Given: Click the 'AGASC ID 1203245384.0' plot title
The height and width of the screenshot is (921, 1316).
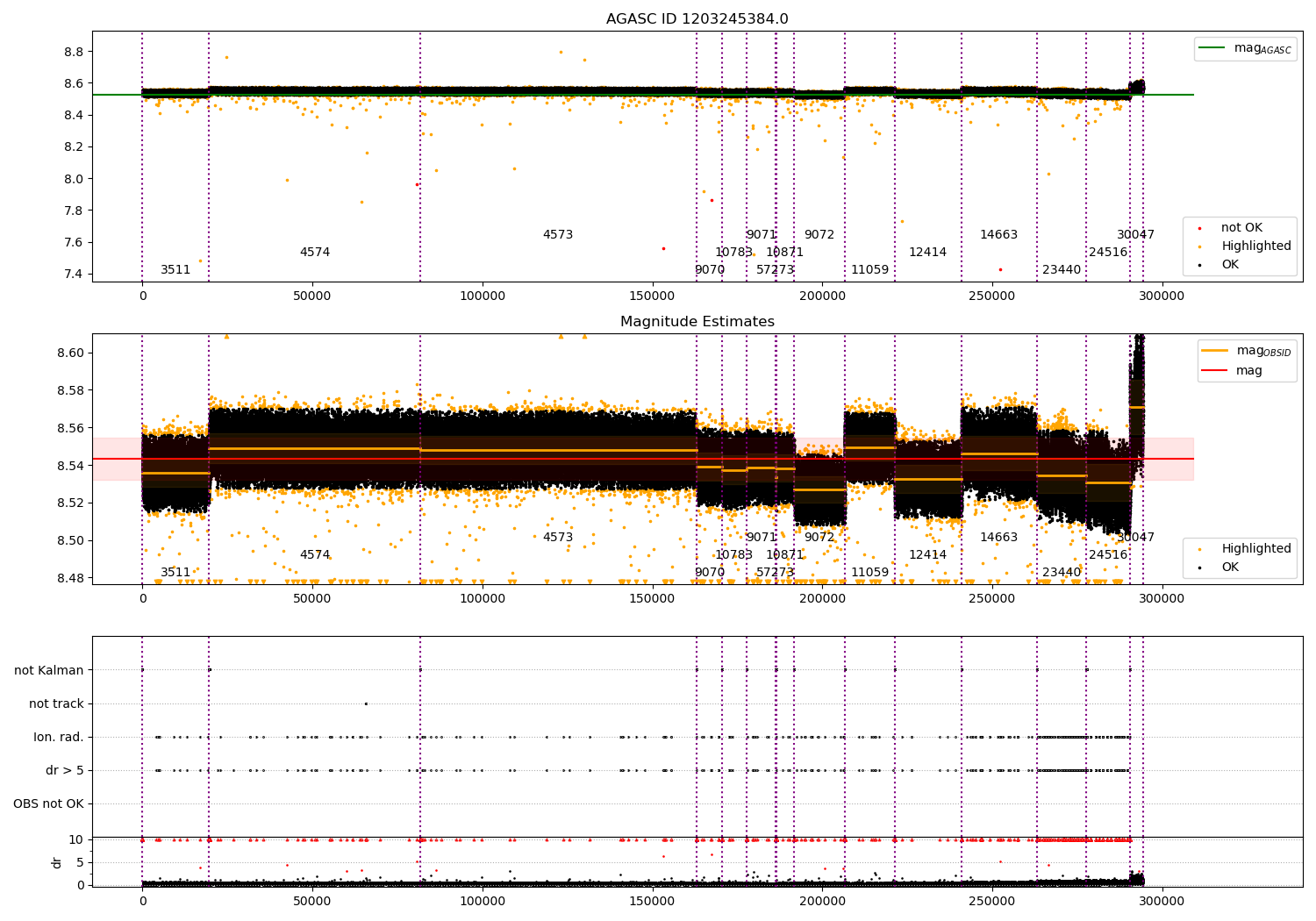Looking at the screenshot, I should tap(697, 19).
